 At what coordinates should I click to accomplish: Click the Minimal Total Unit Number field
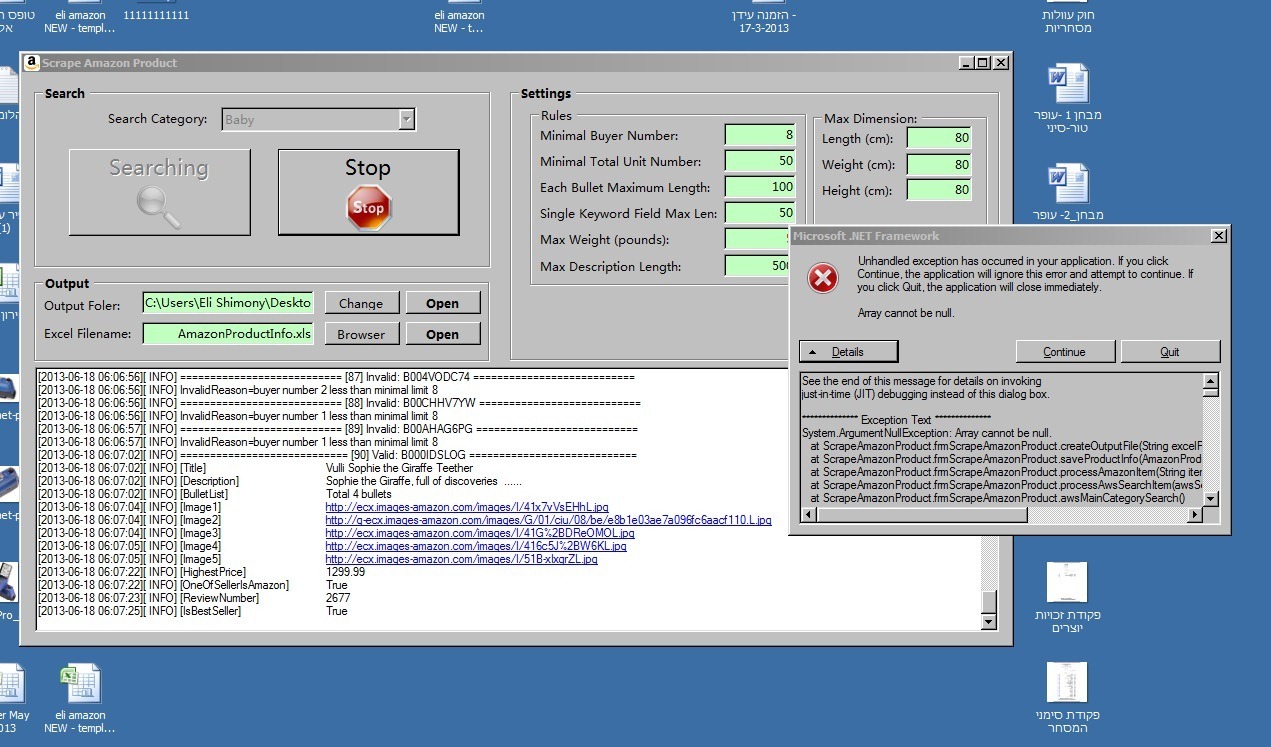(x=760, y=161)
